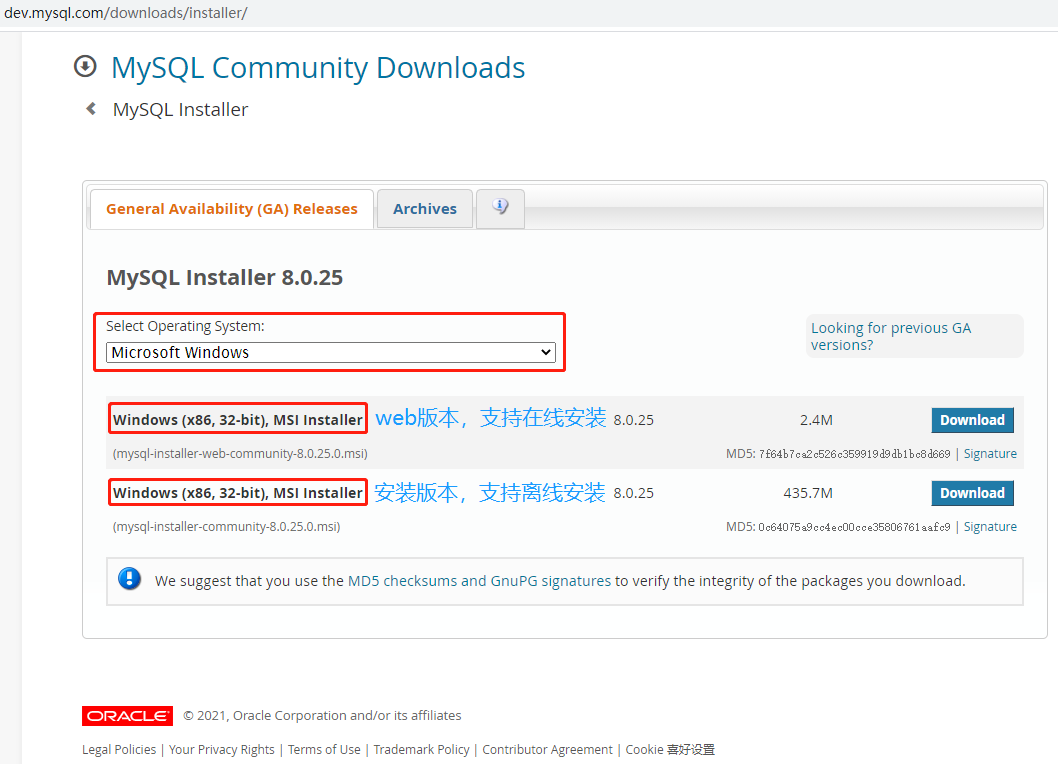Expand the Select Operating System dropdown
This screenshot has width=1058, height=764.
[x=330, y=352]
